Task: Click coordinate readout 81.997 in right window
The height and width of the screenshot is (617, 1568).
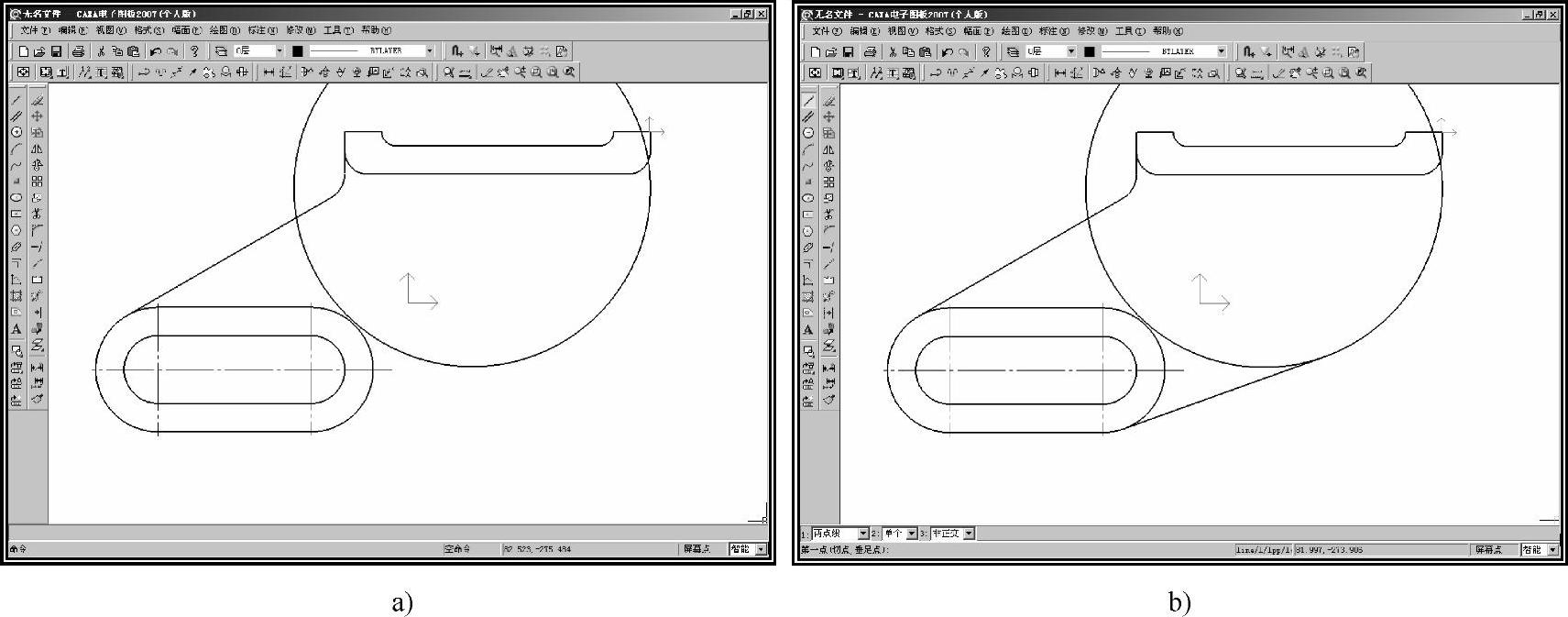Action: point(1379,549)
